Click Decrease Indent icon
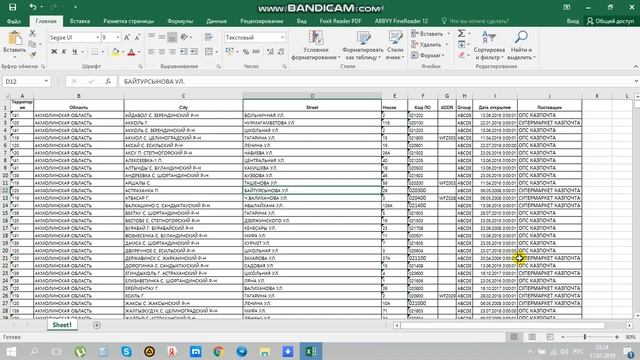Image resolution: width=640 pixels, height=360 pixels. pyautogui.click(x=184, y=52)
